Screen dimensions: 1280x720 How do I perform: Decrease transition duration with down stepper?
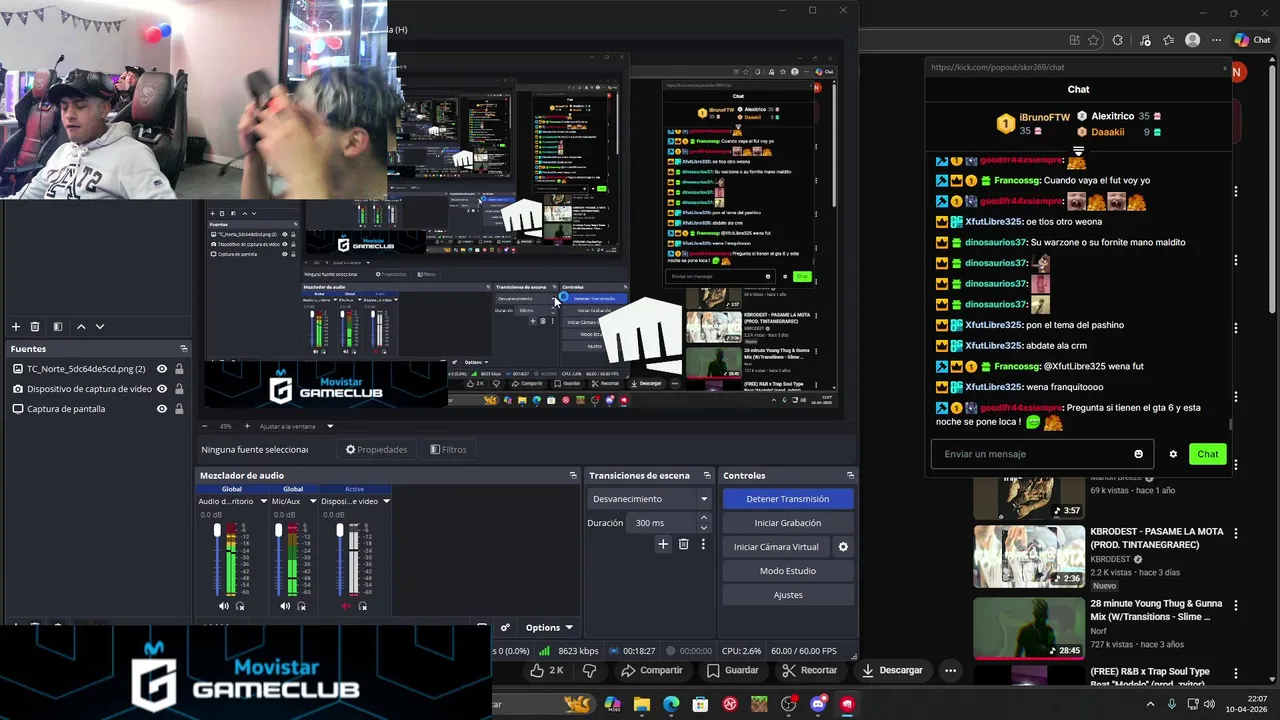click(x=704, y=528)
